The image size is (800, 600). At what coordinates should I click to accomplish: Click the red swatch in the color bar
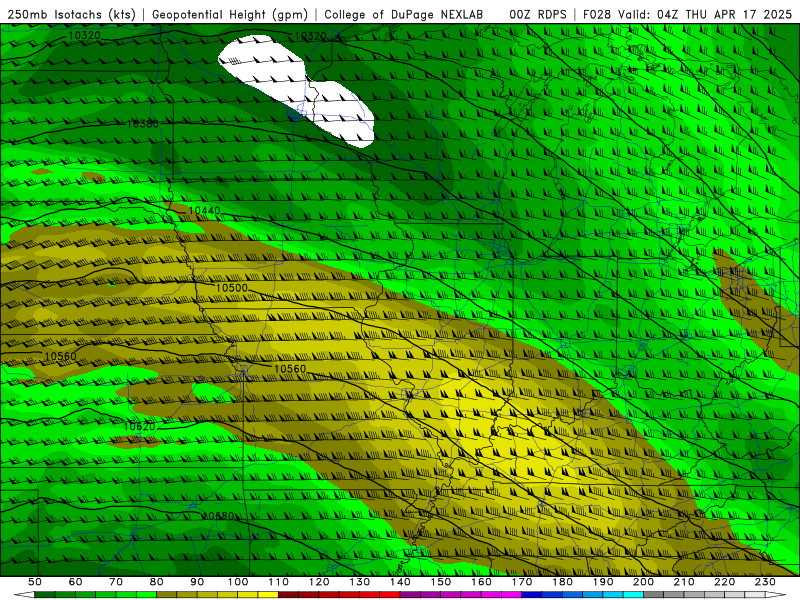pos(389,595)
